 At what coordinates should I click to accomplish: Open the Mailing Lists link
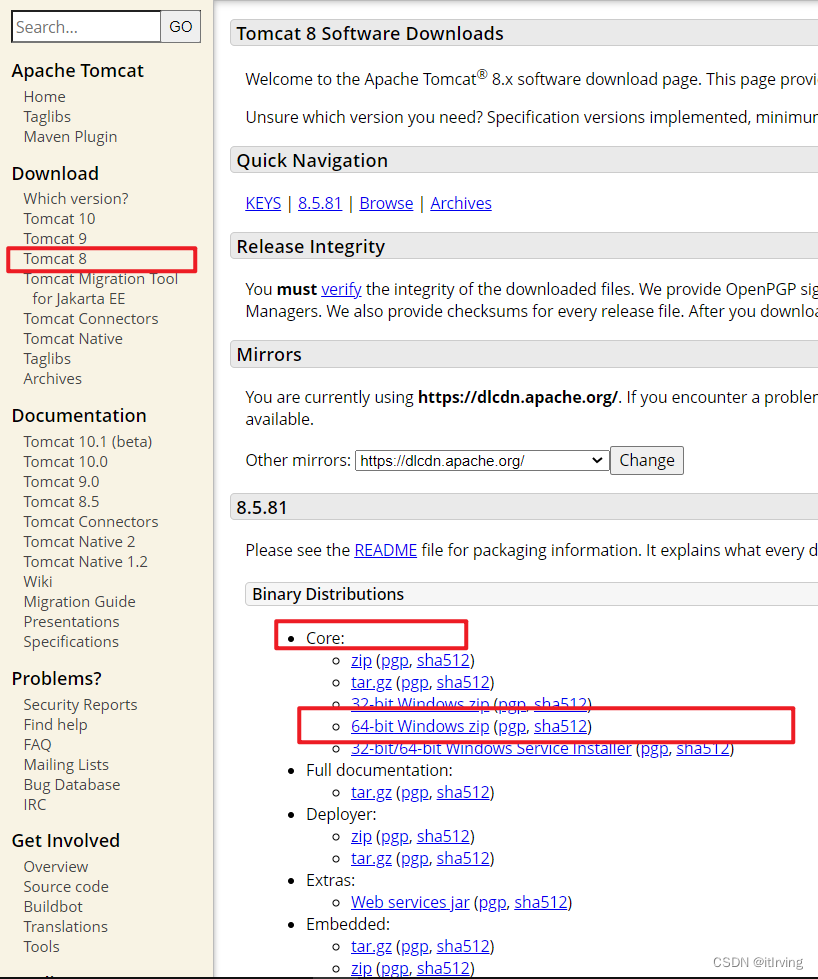click(66, 764)
